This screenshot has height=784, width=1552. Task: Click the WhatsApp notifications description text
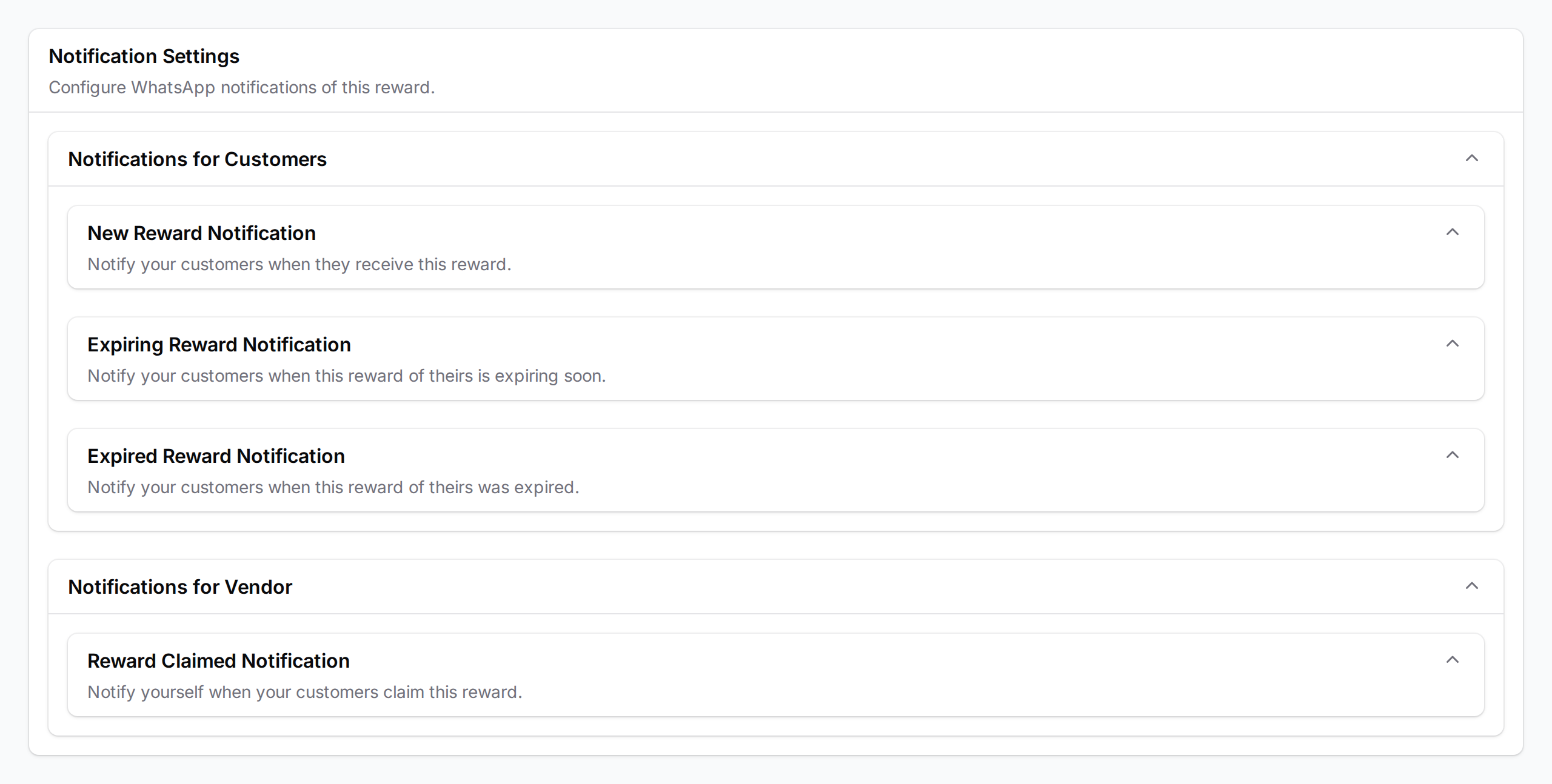tap(241, 87)
